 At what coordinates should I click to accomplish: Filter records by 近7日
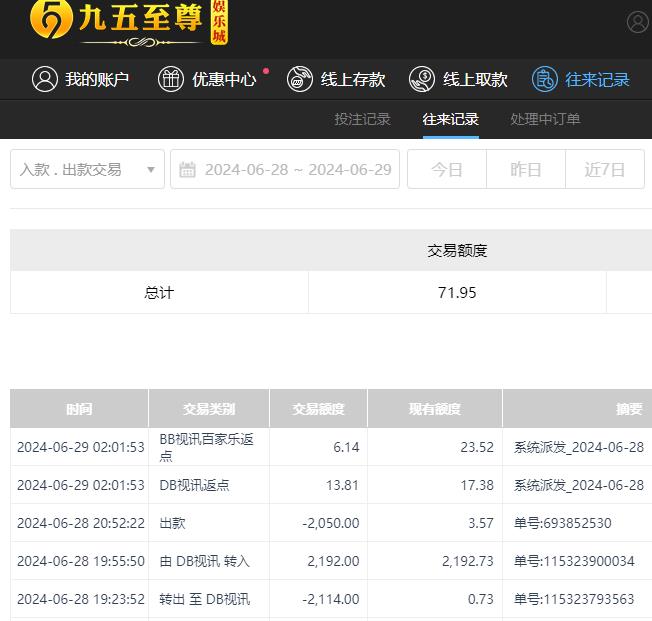[x=605, y=170]
